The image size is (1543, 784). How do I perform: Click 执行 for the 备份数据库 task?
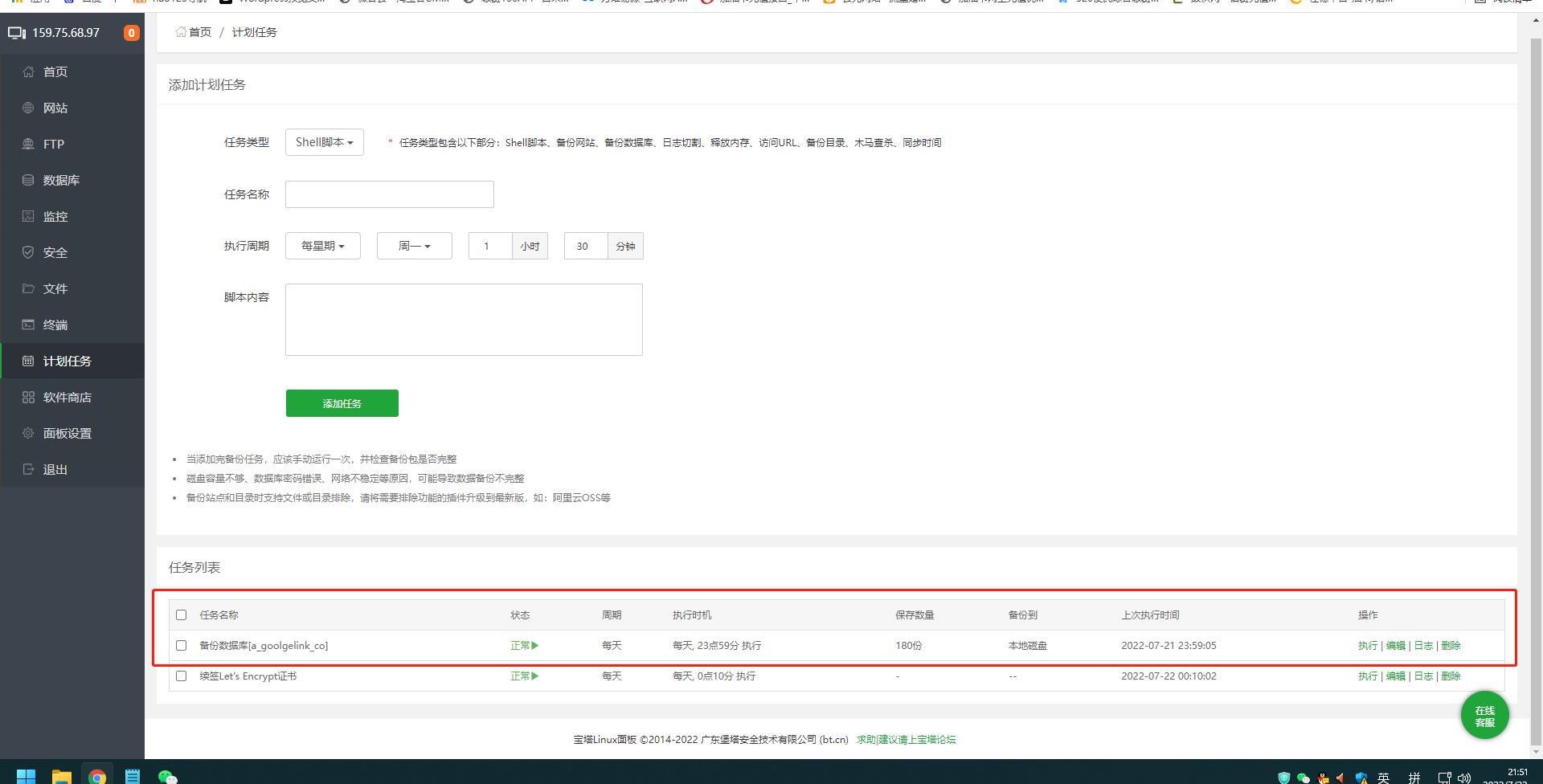pyautogui.click(x=1368, y=645)
